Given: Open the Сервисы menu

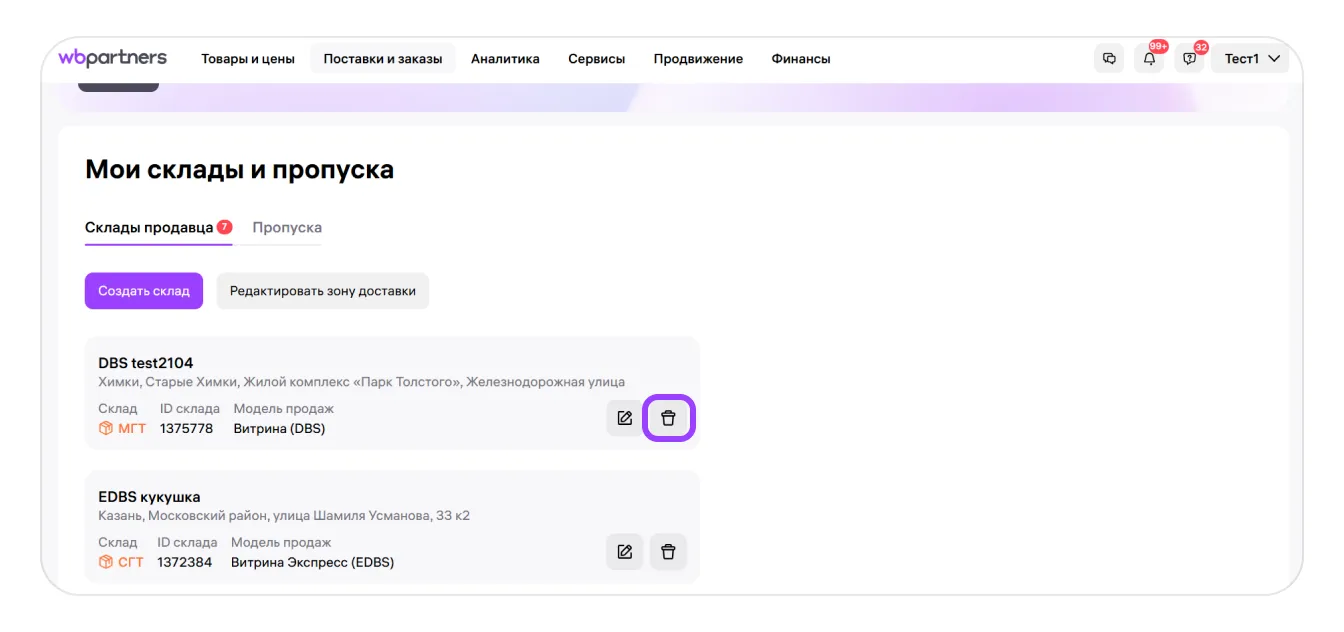Looking at the screenshot, I should tap(596, 59).
